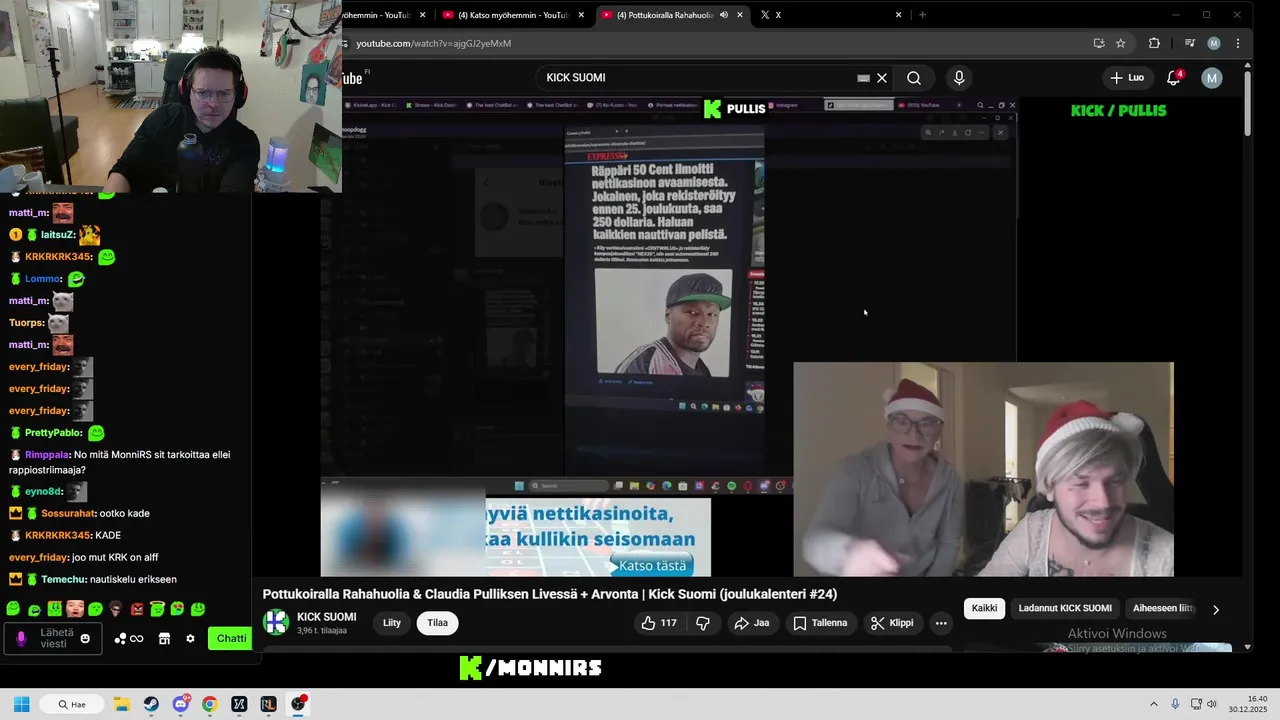Viewport: 1280px width, 720px height.
Task: Open the Windows Start menu
Action: click(x=21, y=704)
